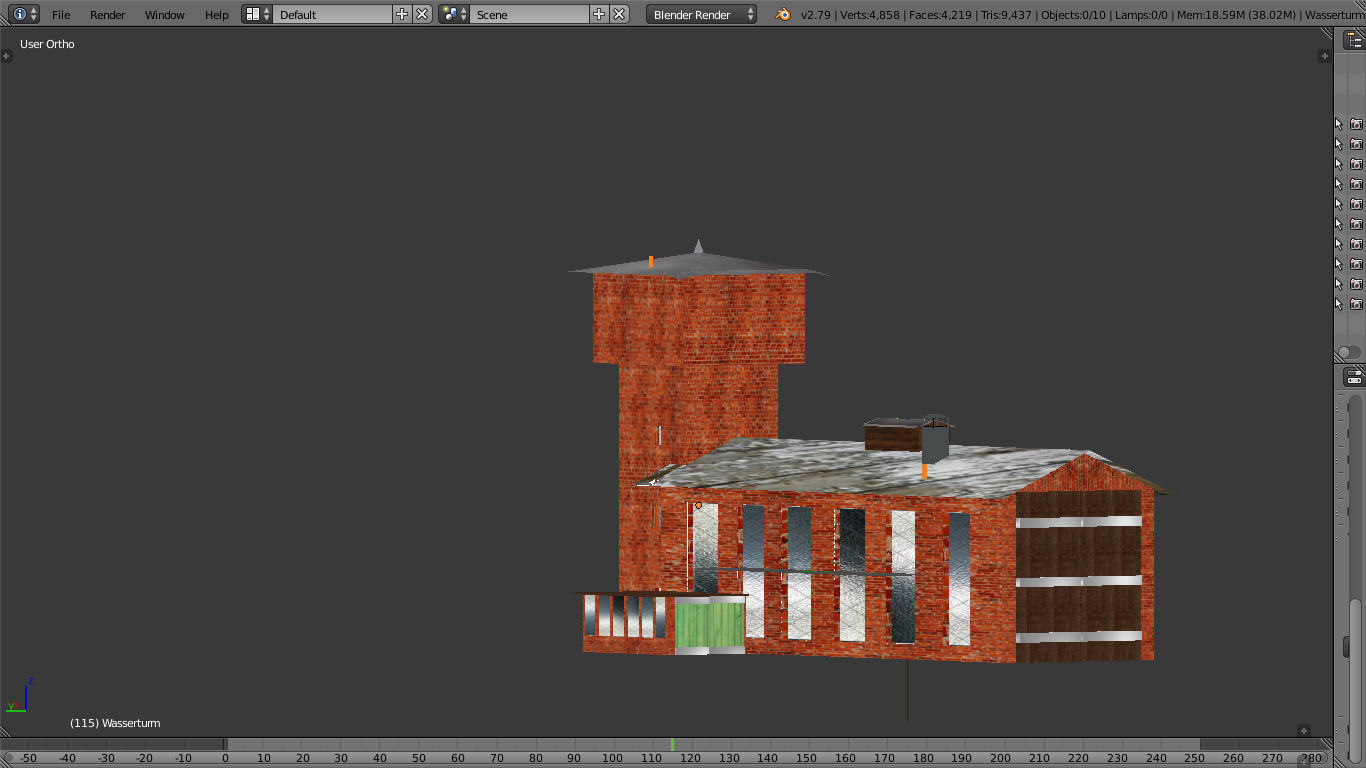Open the Properties editor type selector
This screenshot has width=1366, height=768.
pos(1354,377)
